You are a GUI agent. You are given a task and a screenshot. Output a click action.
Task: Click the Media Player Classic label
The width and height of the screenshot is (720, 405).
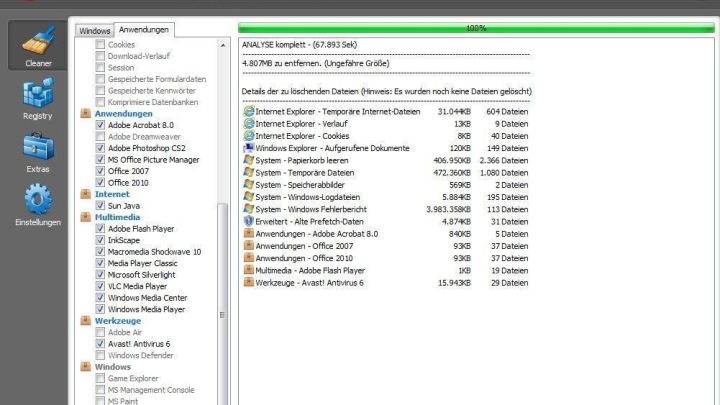point(142,263)
